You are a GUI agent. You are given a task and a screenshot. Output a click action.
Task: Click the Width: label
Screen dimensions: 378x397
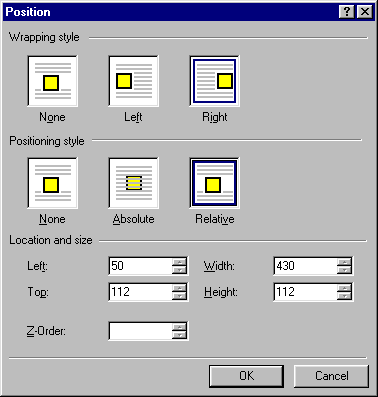[219, 266]
